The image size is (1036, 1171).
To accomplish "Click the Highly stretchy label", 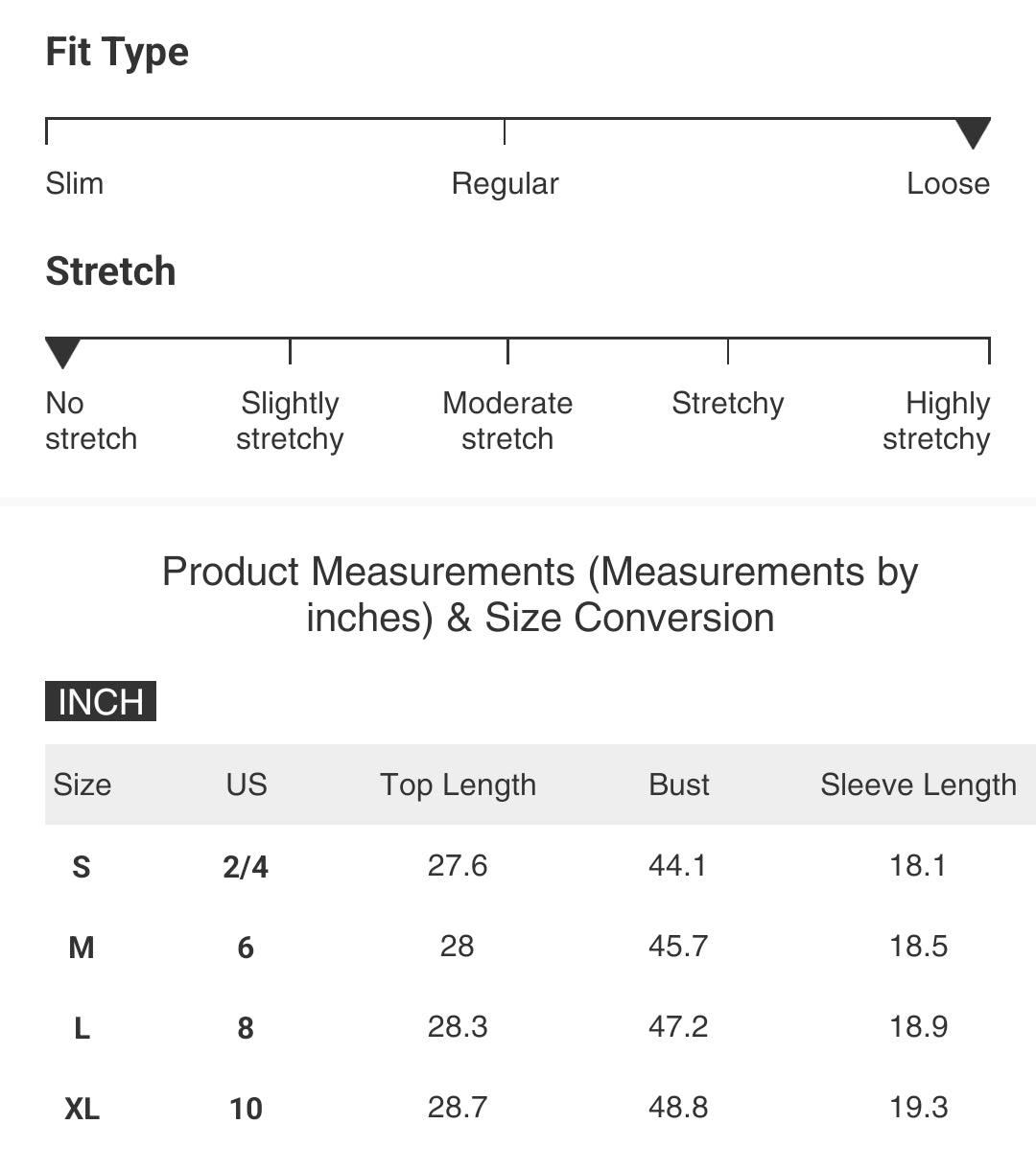I will pos(936,421).
